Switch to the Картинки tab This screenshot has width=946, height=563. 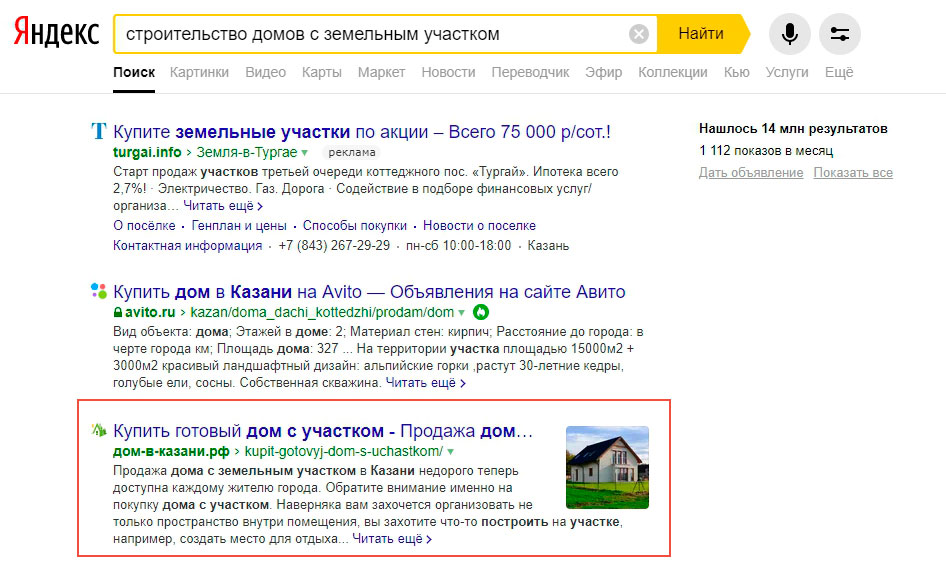[x=199, y=72]
